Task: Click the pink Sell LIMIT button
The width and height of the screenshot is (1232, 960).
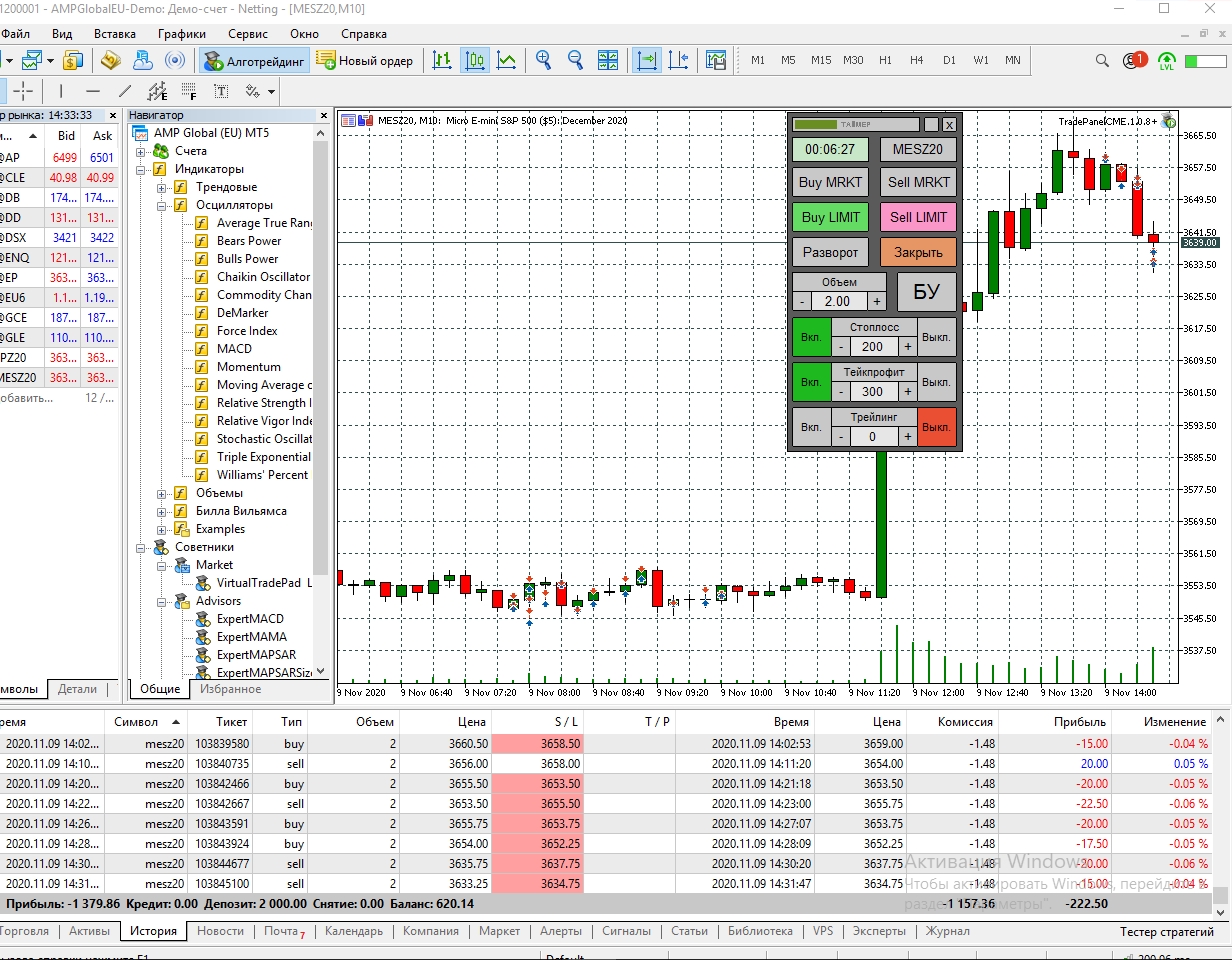Action: 919,217
